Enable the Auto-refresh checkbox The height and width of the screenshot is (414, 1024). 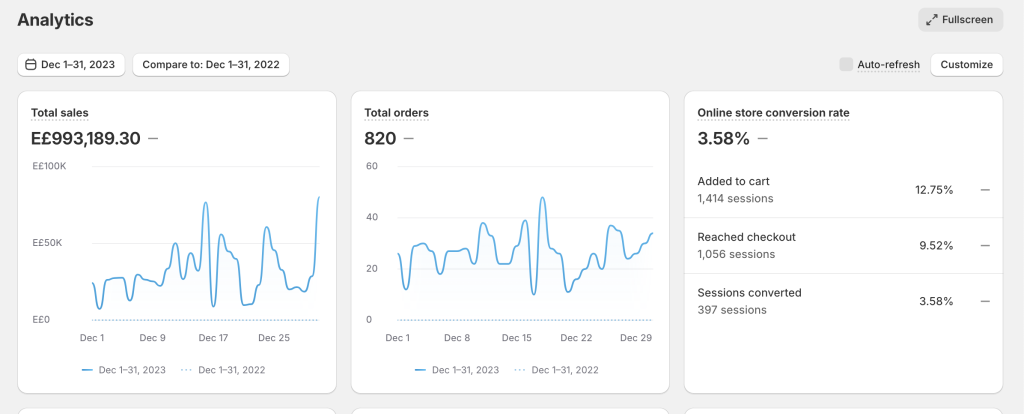(x=847, y=65)
